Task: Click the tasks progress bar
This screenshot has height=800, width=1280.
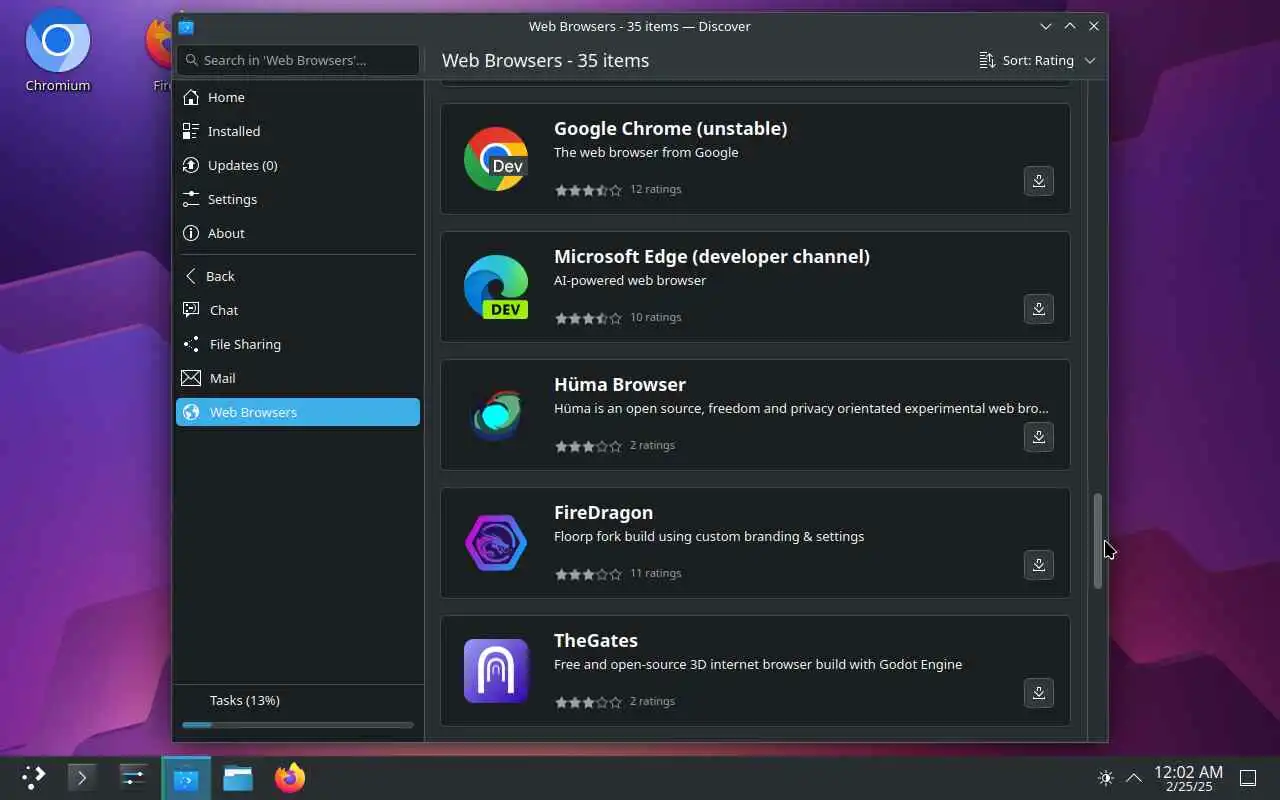Action: pos(298,725)
